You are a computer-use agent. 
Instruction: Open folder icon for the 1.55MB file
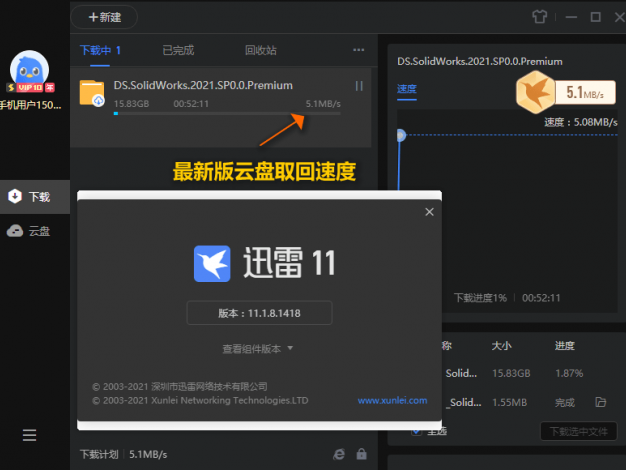(600, 402)
